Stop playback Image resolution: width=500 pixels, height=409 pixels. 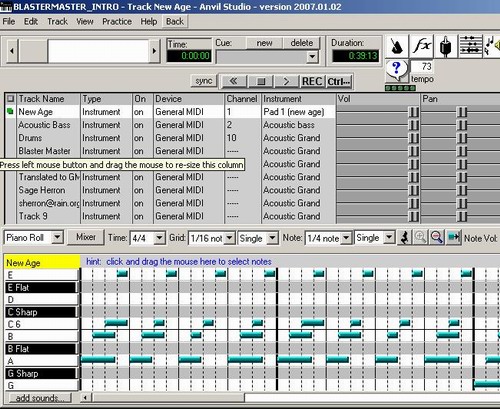tap(261, 81)
